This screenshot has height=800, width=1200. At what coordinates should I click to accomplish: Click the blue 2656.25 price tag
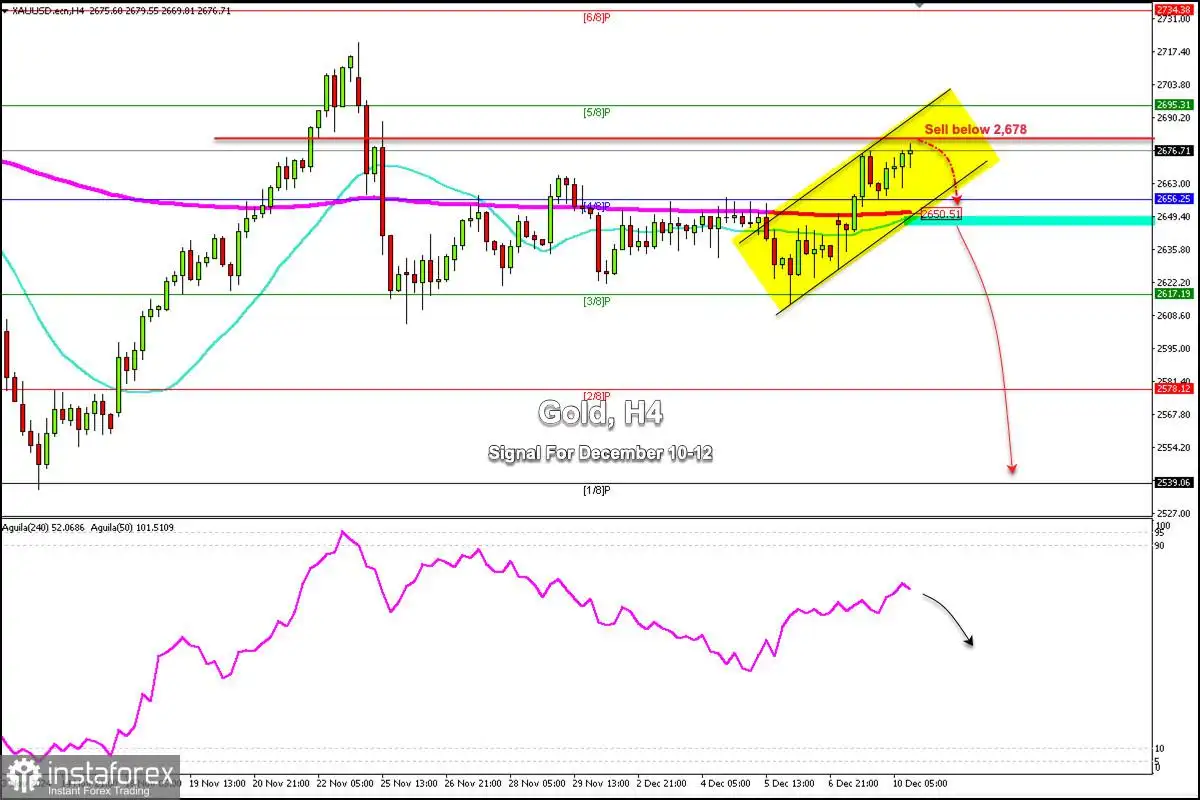tap(1172, 199)
